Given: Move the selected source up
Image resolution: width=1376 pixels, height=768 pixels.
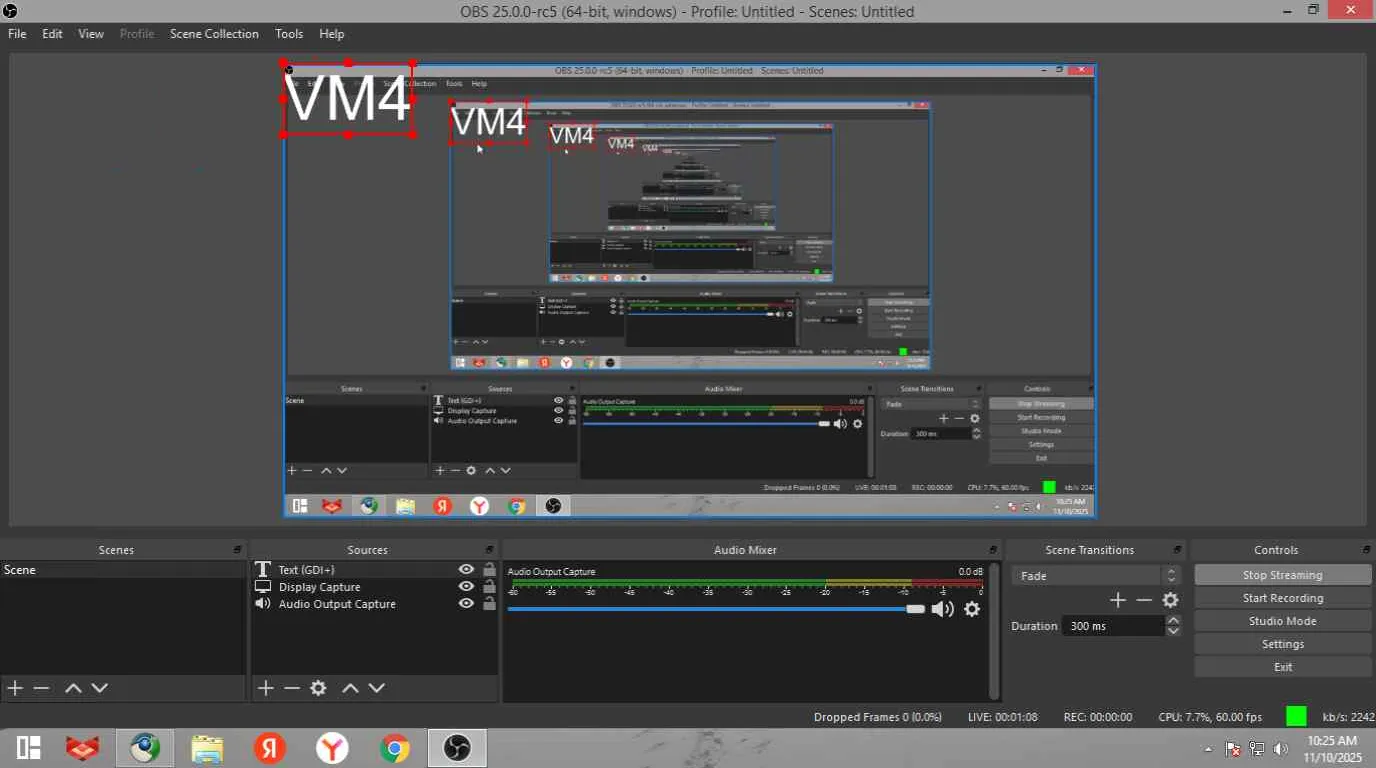Looking at the screenshot, I should [x=350, y=688].
